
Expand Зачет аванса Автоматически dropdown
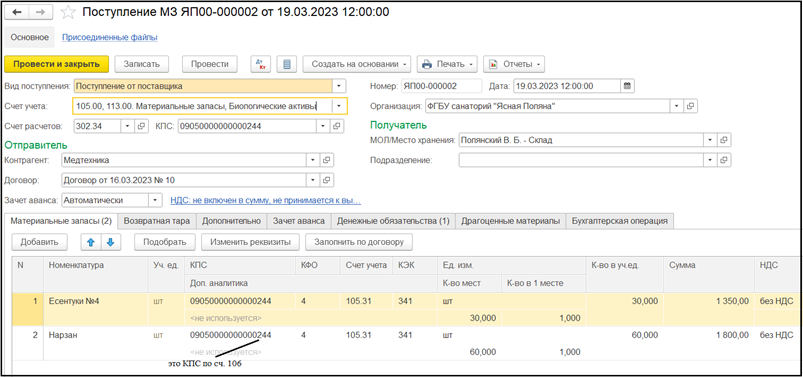(155, 201)
